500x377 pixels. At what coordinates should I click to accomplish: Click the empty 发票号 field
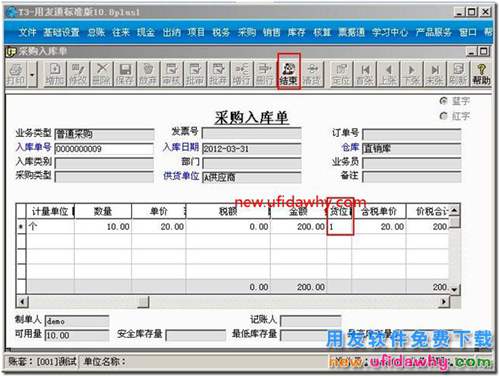pyautogui.click(x=252, y=133)
